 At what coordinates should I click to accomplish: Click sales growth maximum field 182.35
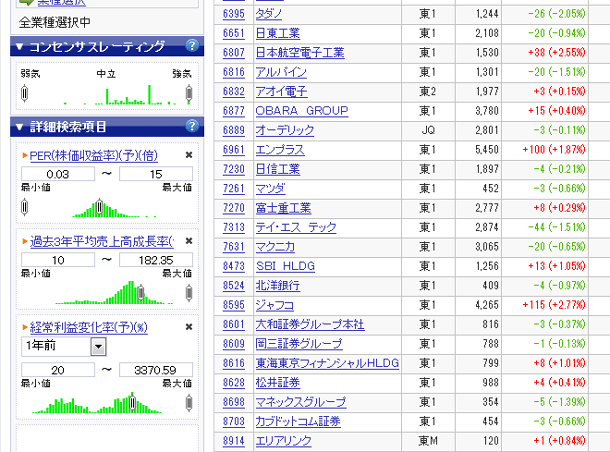click(x=156, y=260)
